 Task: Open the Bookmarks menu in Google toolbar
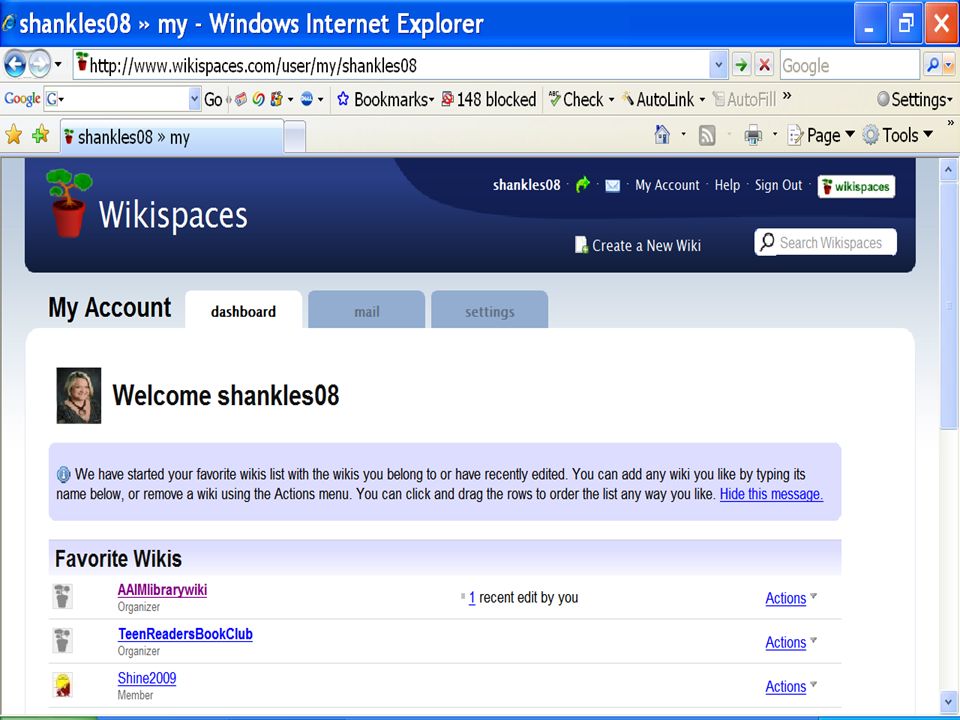pos(385,99)
